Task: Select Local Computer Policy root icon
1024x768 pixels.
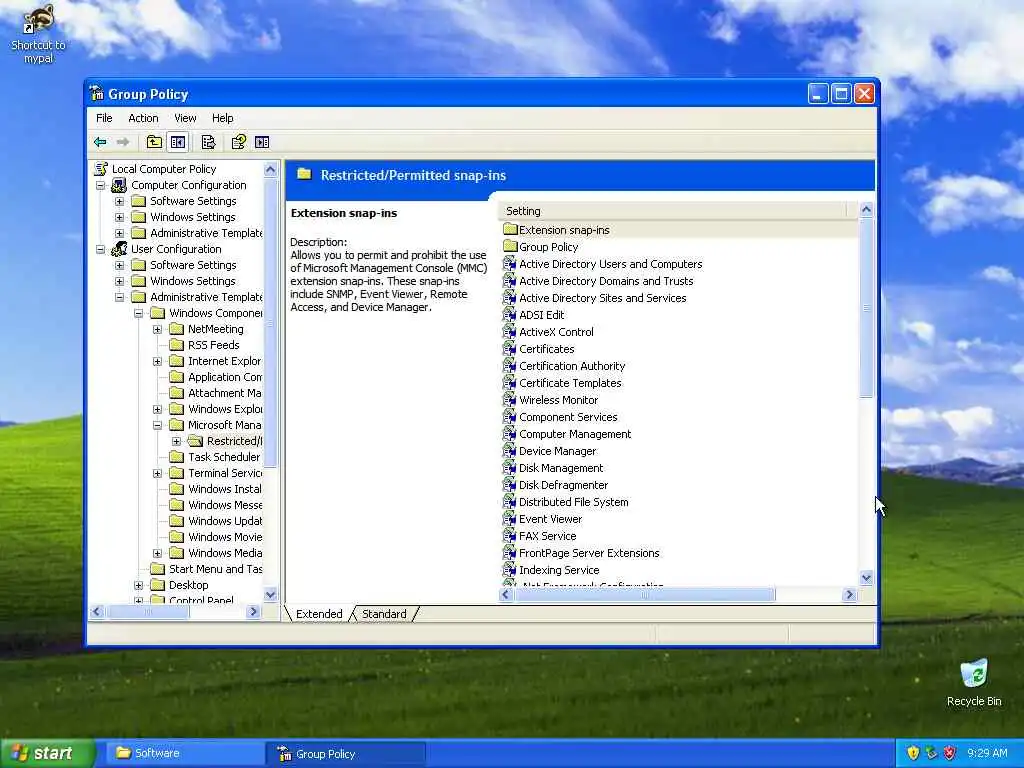Action: 101,168
